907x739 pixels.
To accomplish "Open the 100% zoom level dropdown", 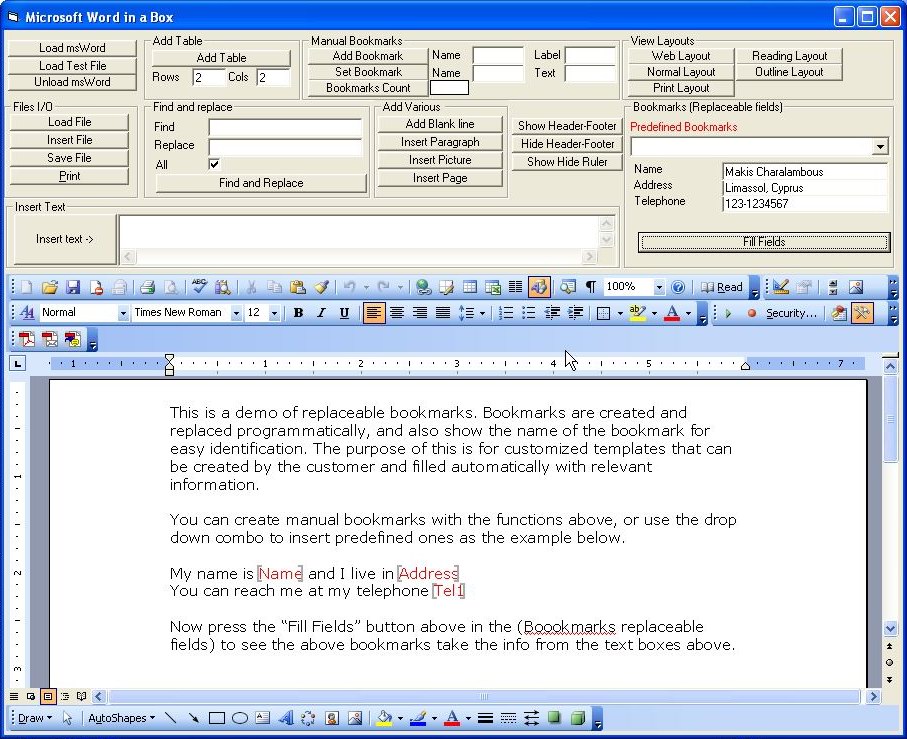I will [x=659, y=287].
